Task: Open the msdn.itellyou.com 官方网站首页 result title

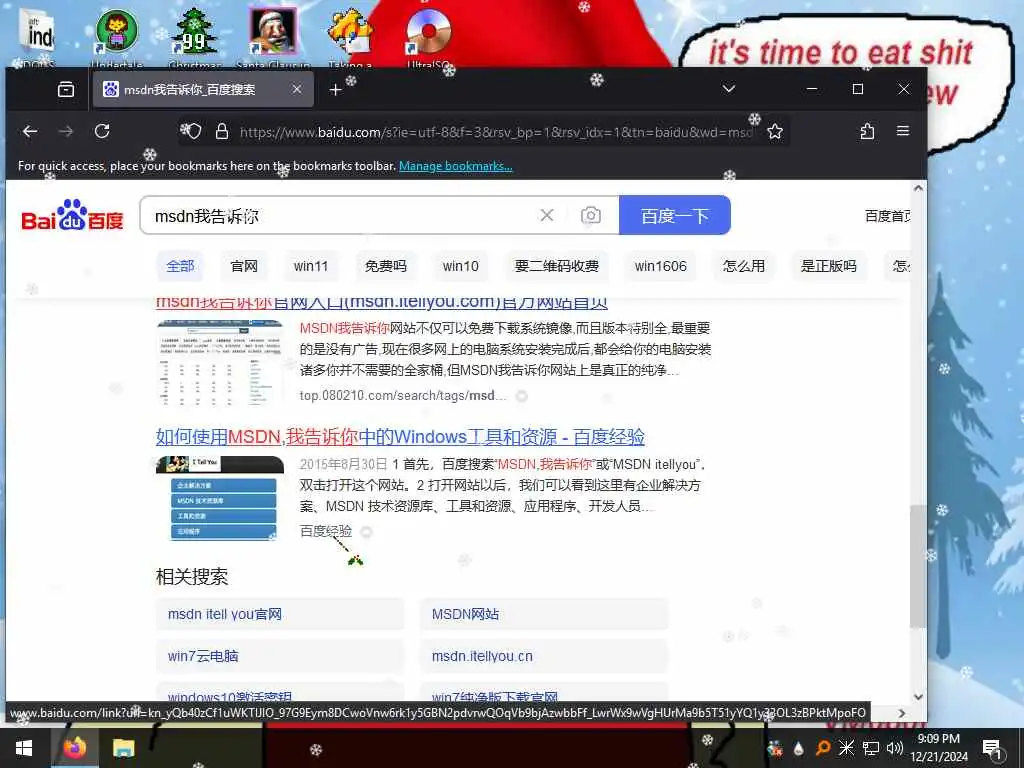Action: pyautogui.click(x=382, y=303)
